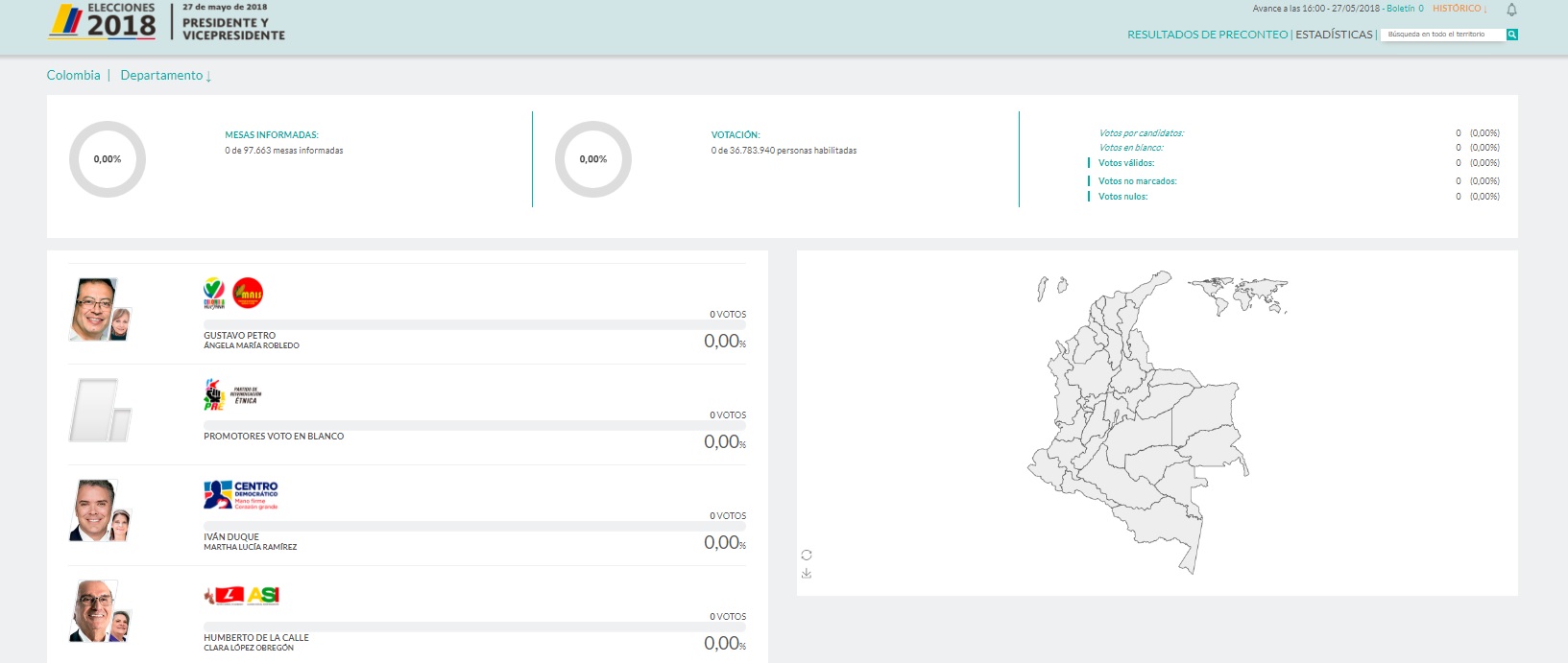Click the Colombia breadcrumb link
The width and height of the screenshot is (1568, 663).
pyautogui.click(x=73, y=76)
